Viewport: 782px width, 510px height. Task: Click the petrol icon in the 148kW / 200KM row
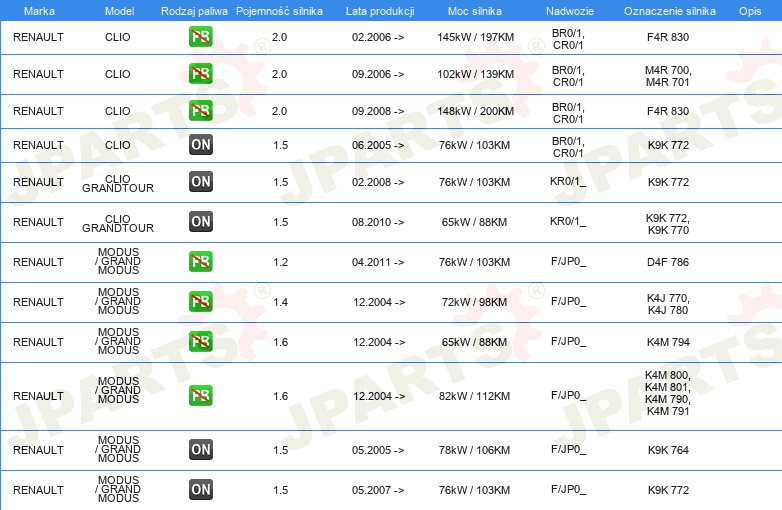point(200,111)
